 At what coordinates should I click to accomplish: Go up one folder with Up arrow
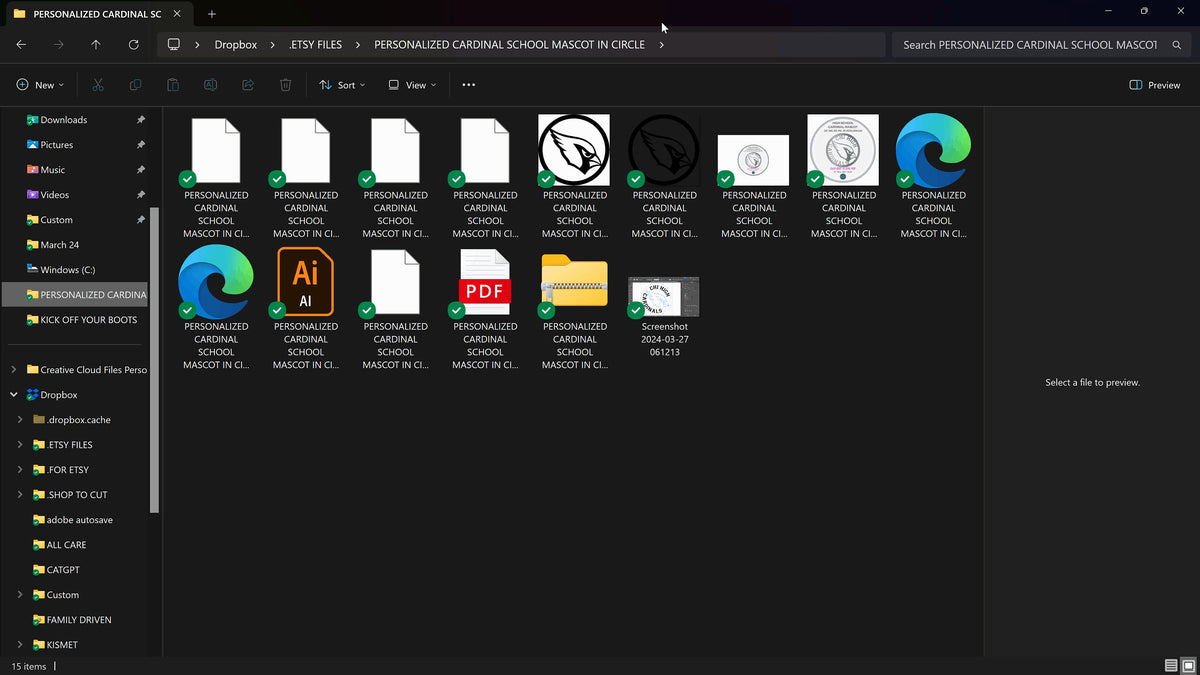pyautogui.click(x=96, y=45)
